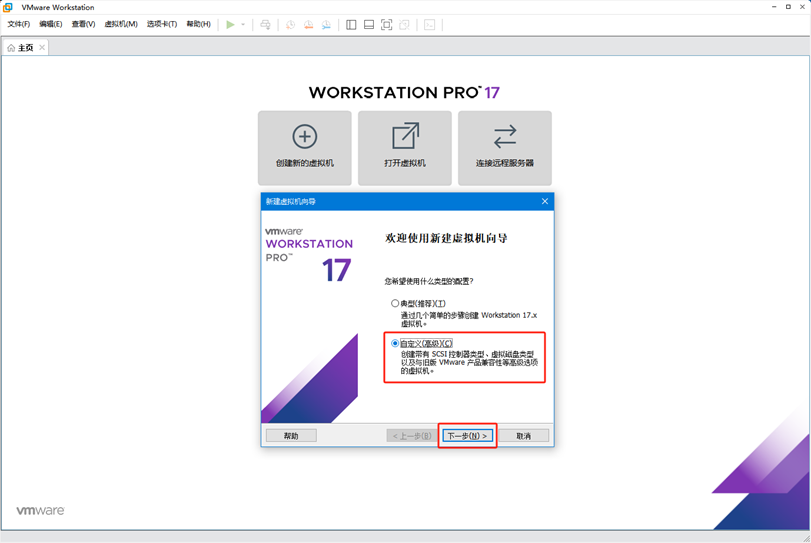Click the 创建新的虚拟机 tile

(x=305, y=148)
